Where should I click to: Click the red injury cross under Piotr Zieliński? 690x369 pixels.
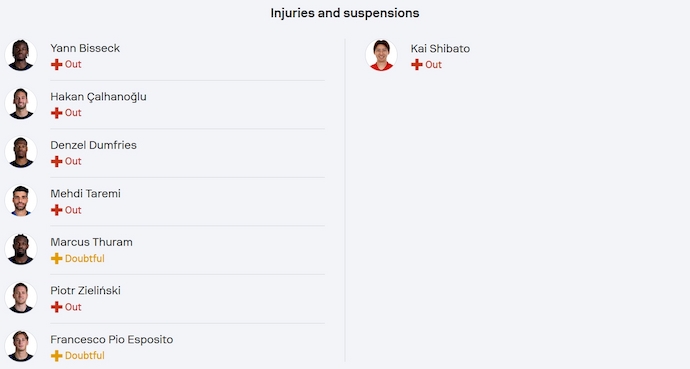tap(56, 307)
